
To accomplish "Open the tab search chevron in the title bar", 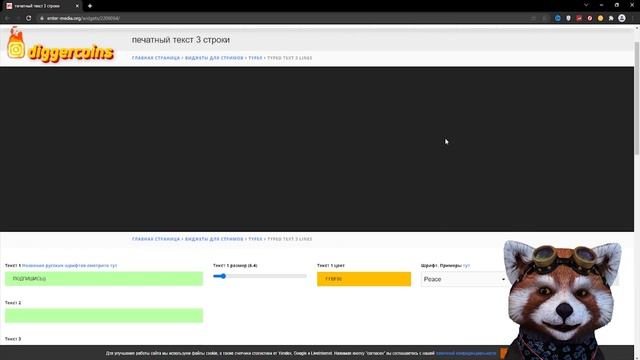I will pyautogui.click(x=586, y=5).
